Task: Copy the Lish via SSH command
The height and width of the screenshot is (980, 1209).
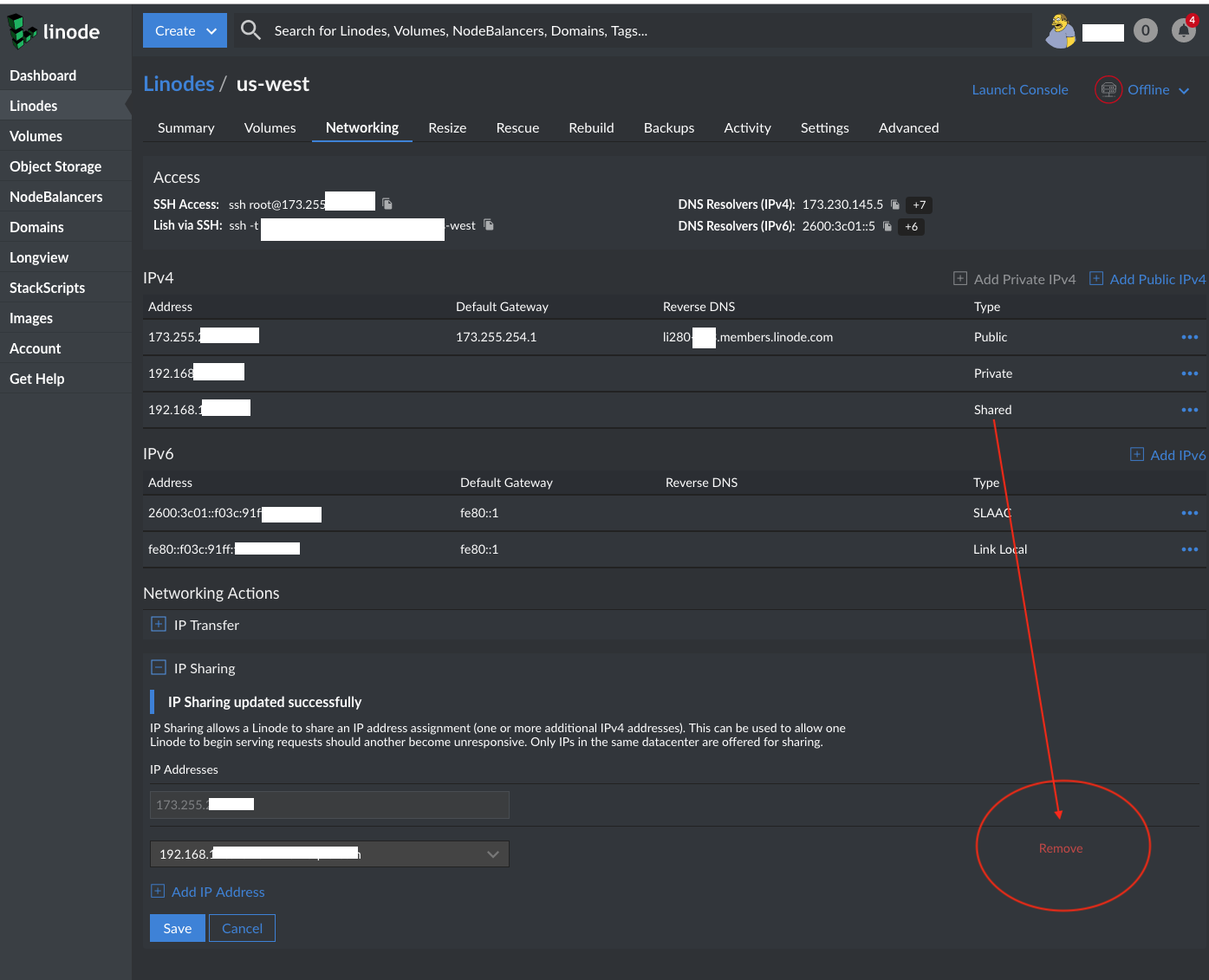Action: coord(489,224)
